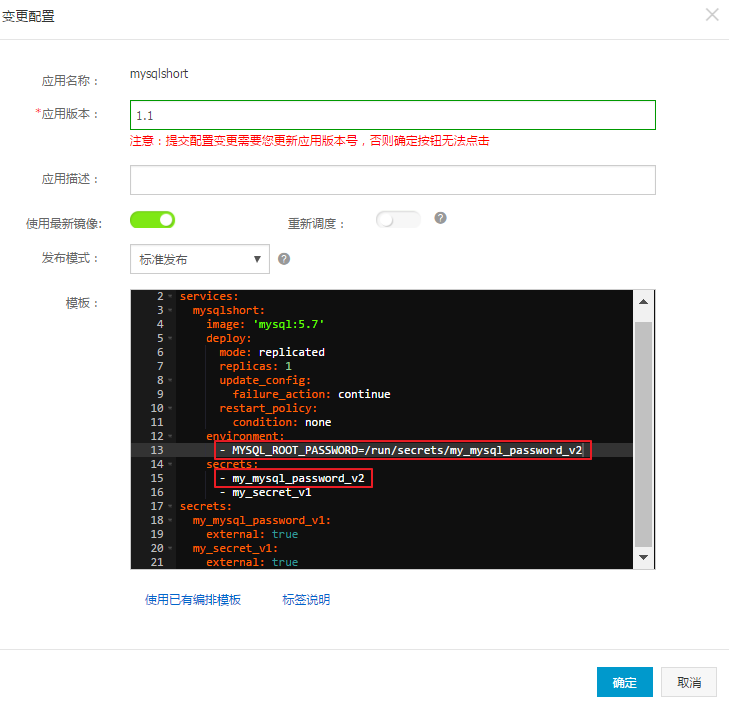
Task: Toggle the 使用最新镜像 switch off
Action: click(152, 219)
